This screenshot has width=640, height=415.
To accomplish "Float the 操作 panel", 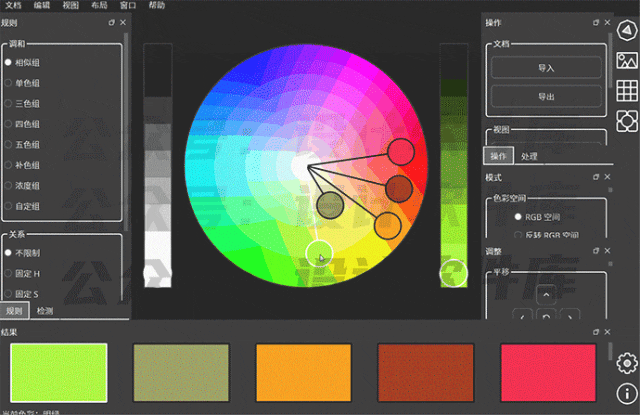I will coord(596,23).
